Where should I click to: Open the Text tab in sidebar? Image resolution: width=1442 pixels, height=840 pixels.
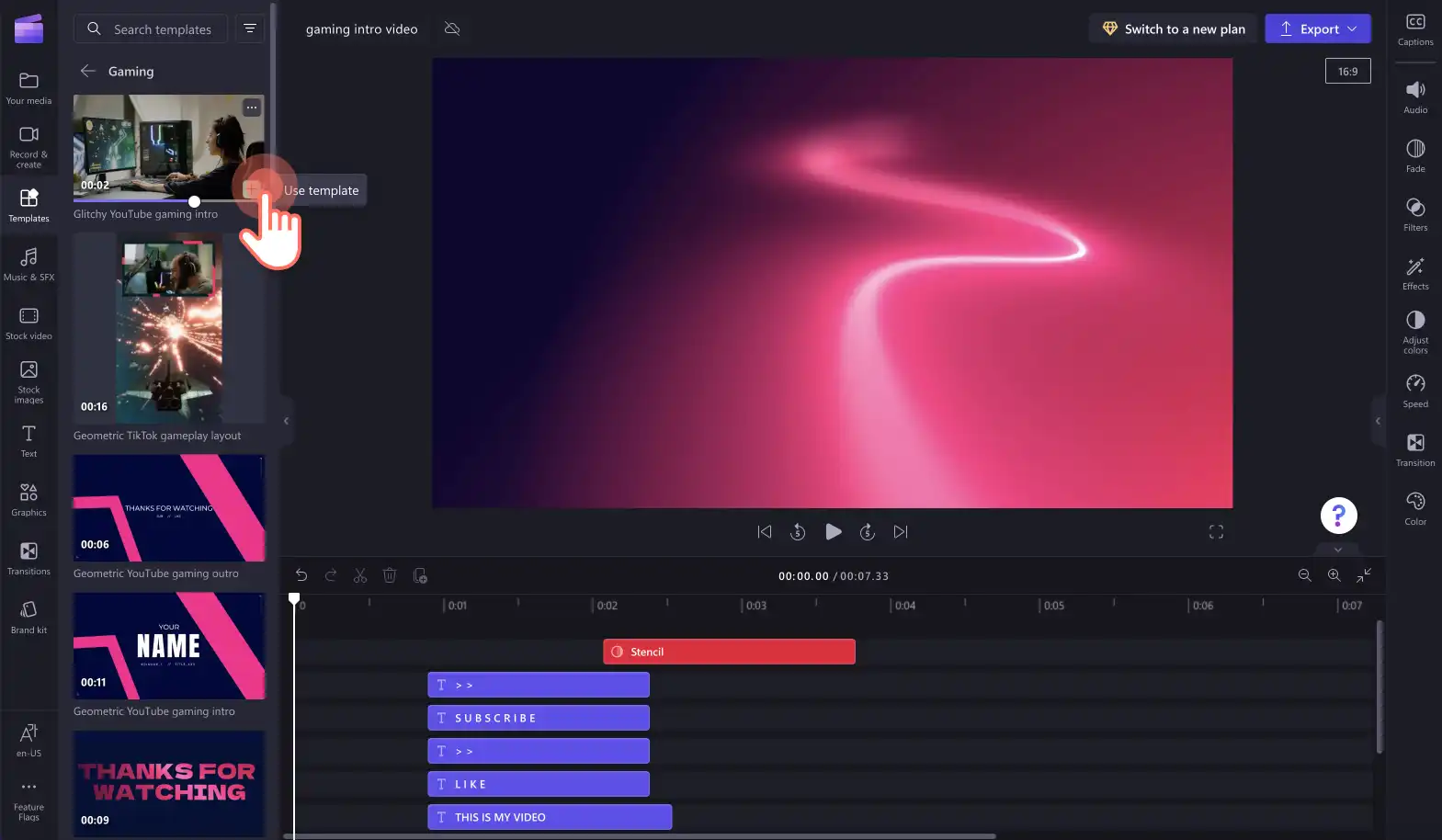click(28, 440)
